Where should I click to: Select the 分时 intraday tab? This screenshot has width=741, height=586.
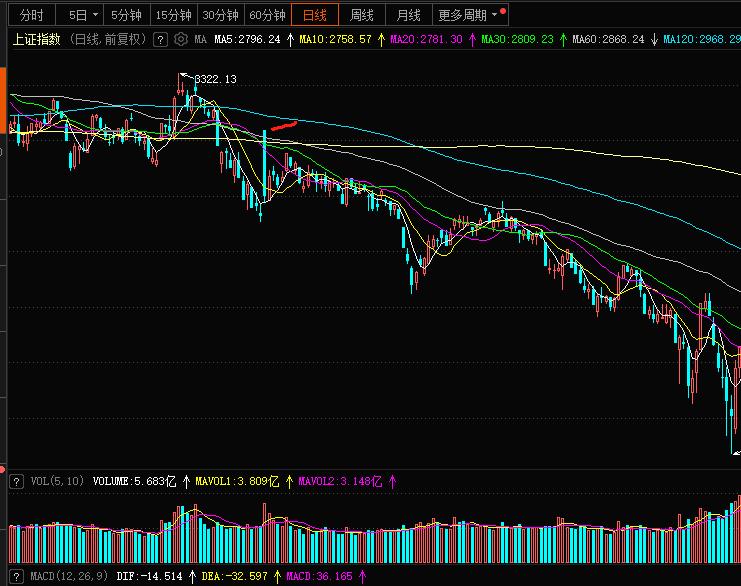point(31,15)
